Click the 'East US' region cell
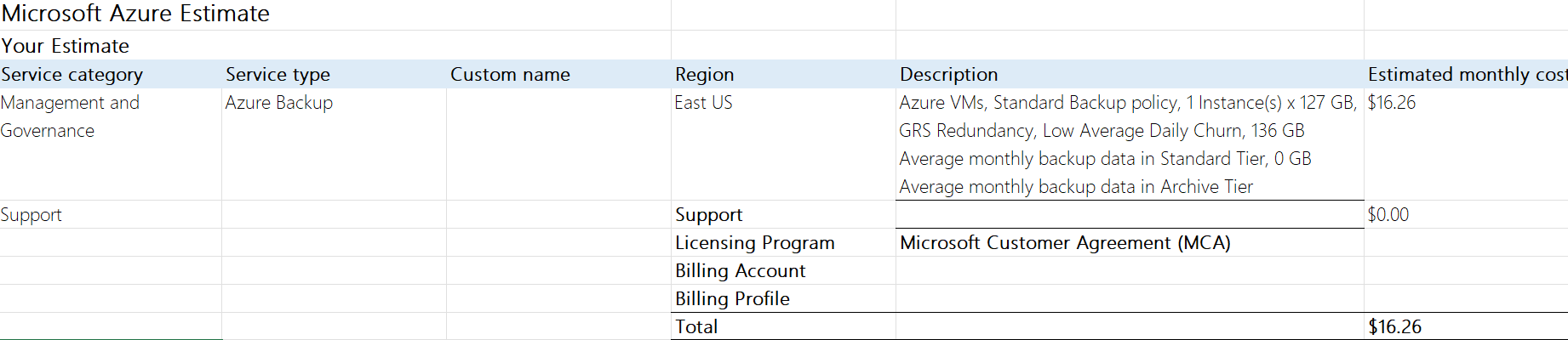This screenshot has height=340, width=1568. click(x=783, y=144)
